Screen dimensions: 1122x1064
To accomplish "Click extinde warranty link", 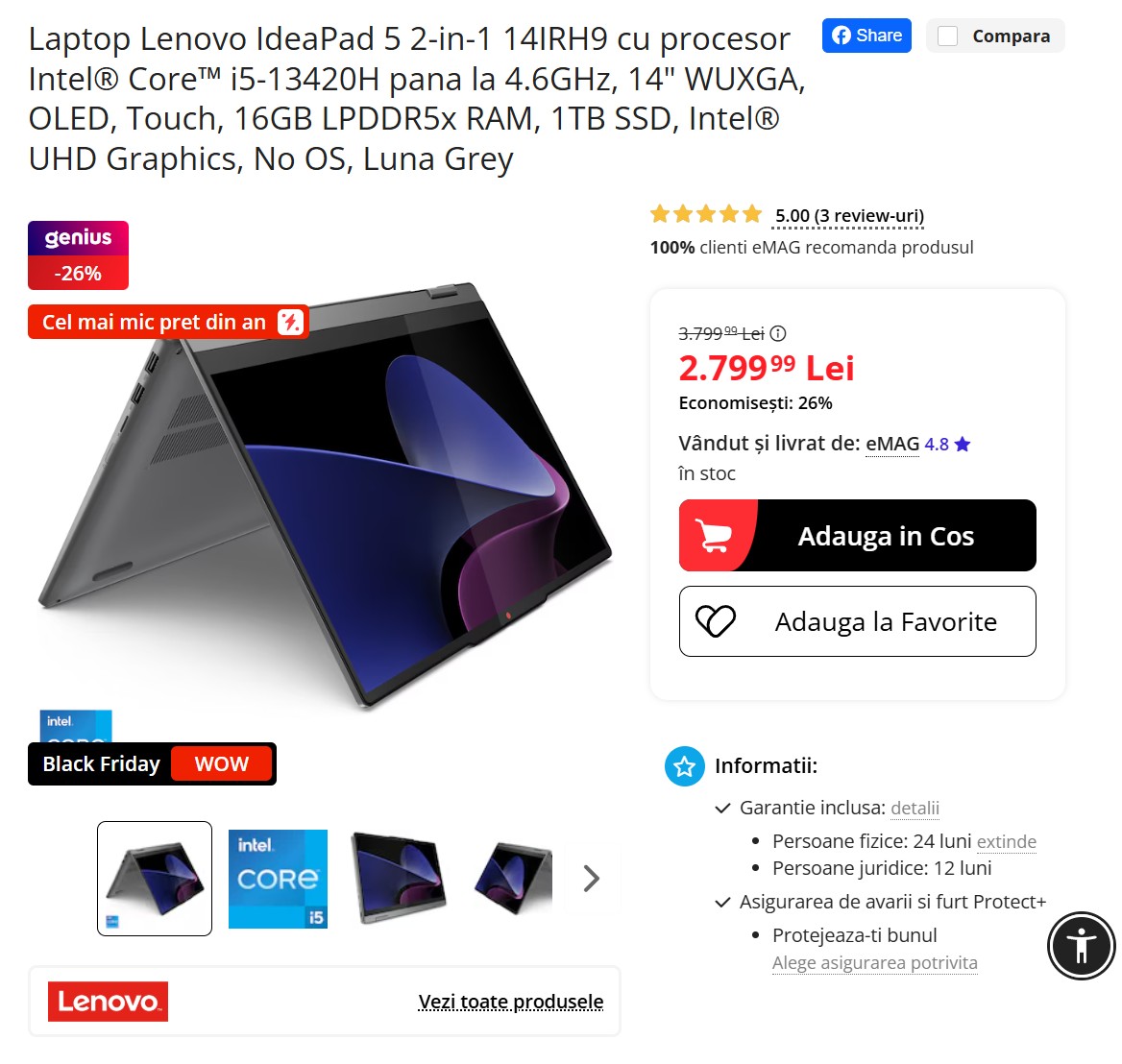I will click(1006, 841).
